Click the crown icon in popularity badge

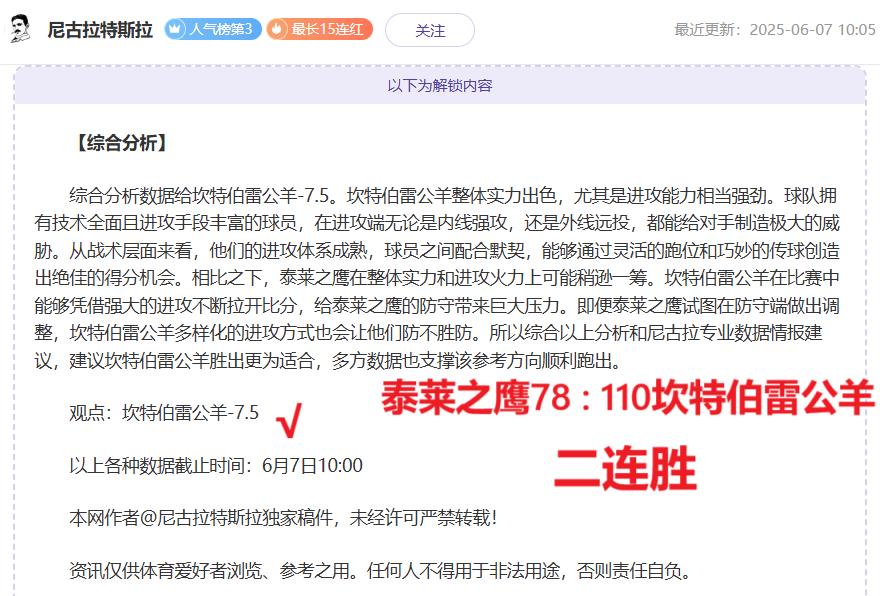[176, 29]
